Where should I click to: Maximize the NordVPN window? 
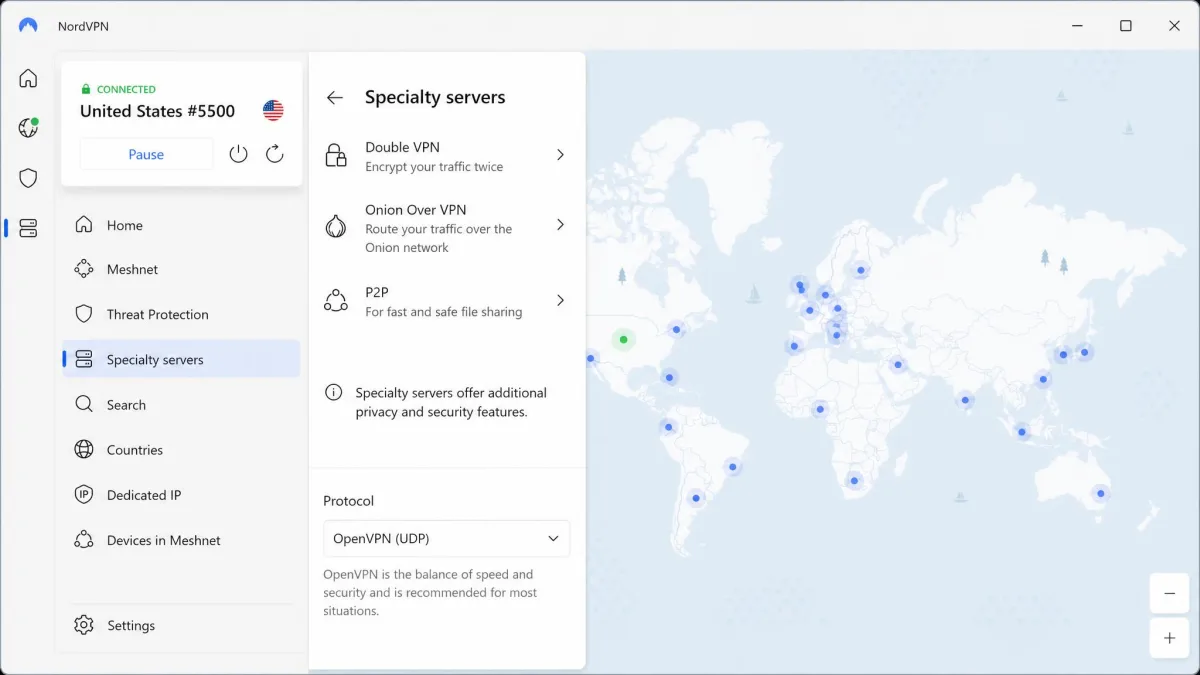click(x=1126, y=26)
